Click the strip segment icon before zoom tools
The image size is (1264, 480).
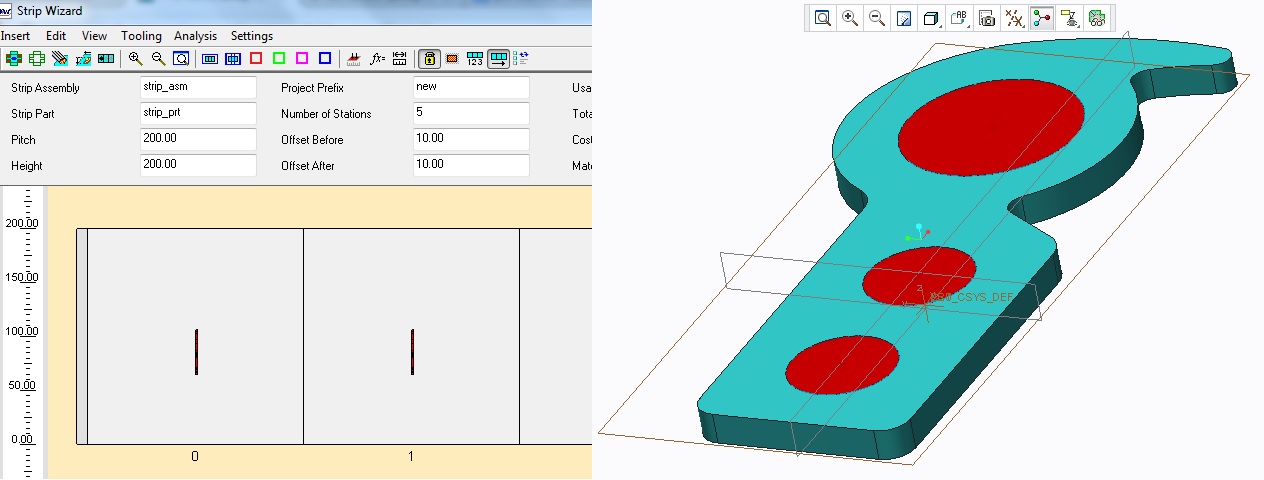coord(105,58)
